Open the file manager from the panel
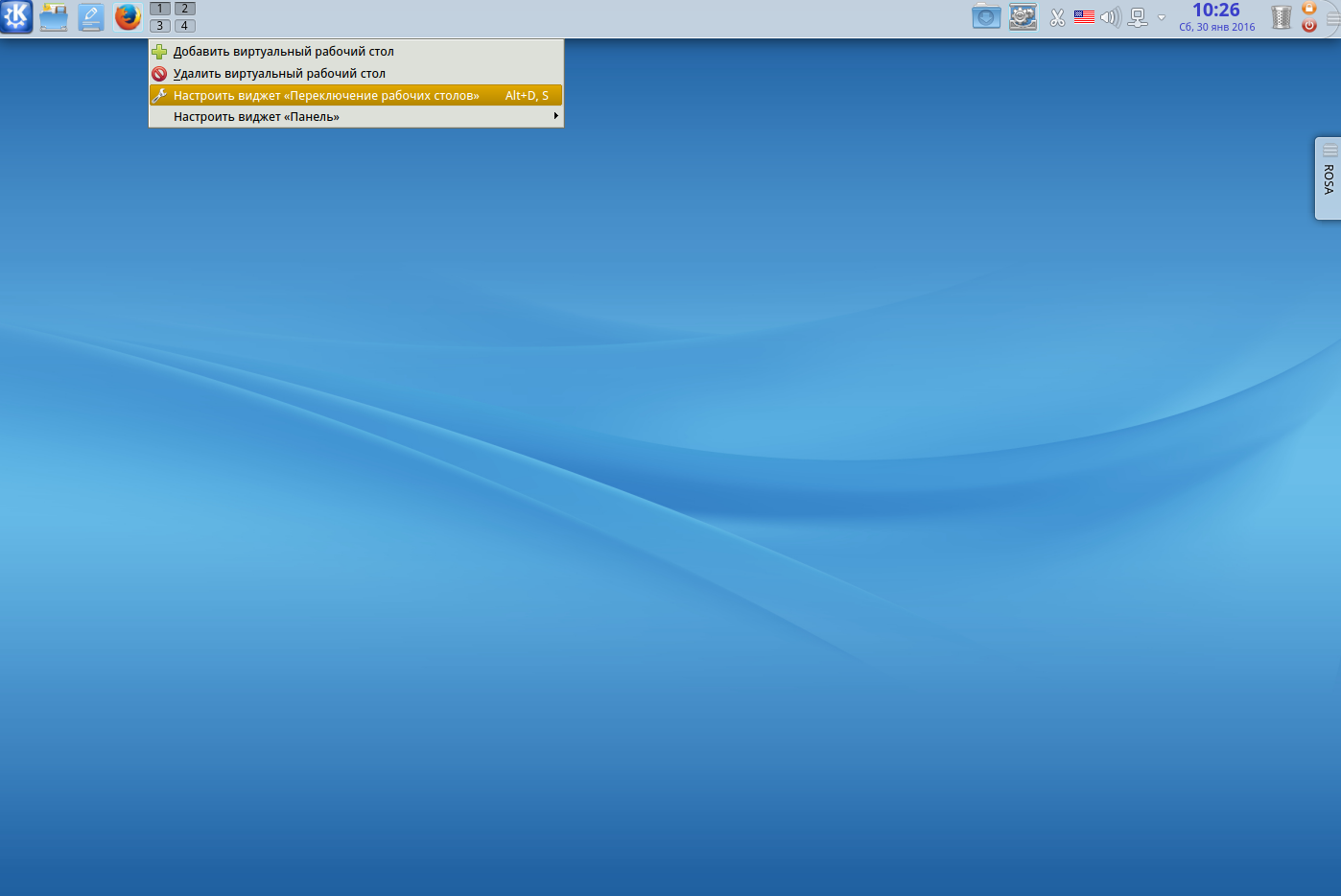 (54, 17)
